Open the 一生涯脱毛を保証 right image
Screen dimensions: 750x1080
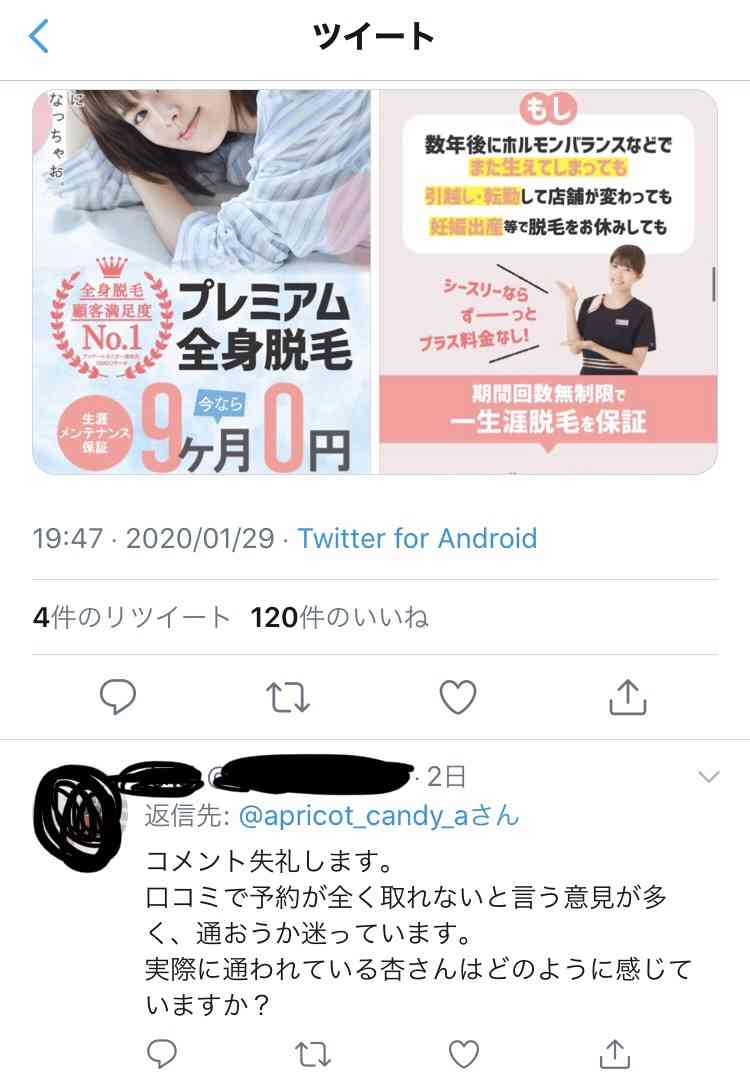(548, 282)
